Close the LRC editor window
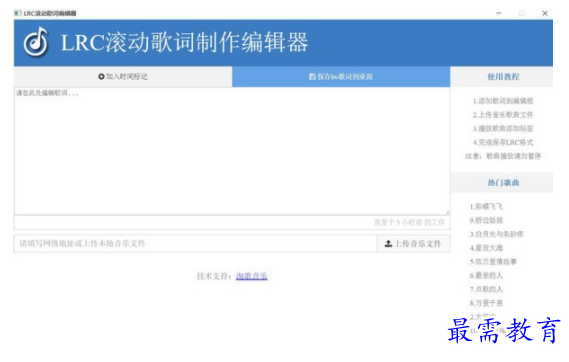The width and height of the screenshot is (569, 362). pos(545,13)
